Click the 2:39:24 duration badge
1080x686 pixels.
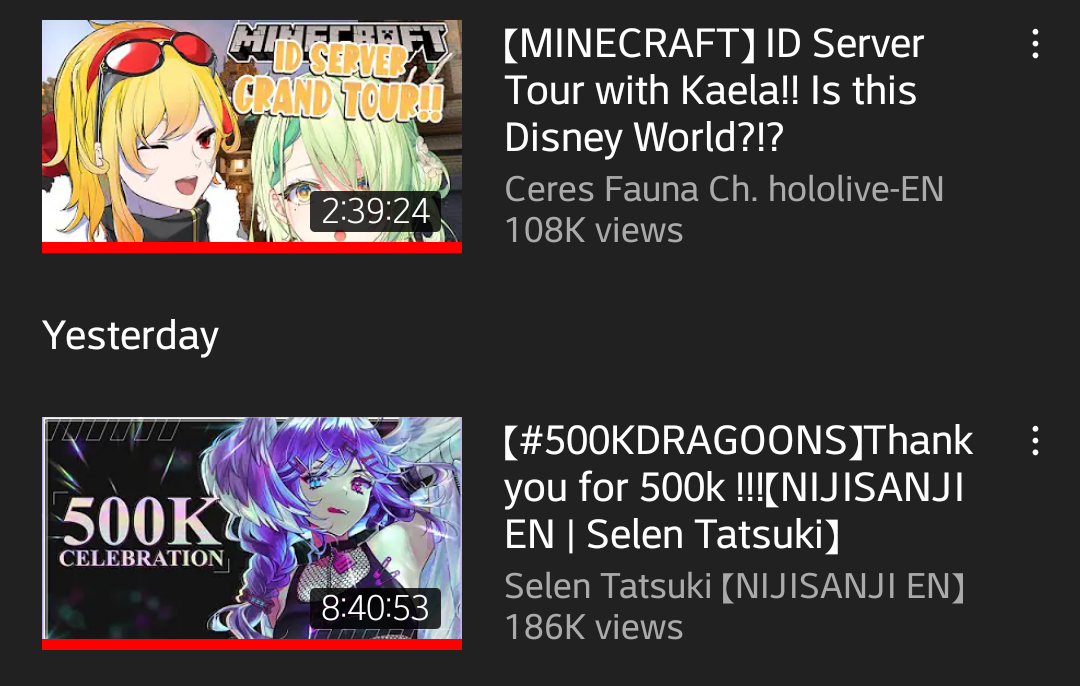375,211
